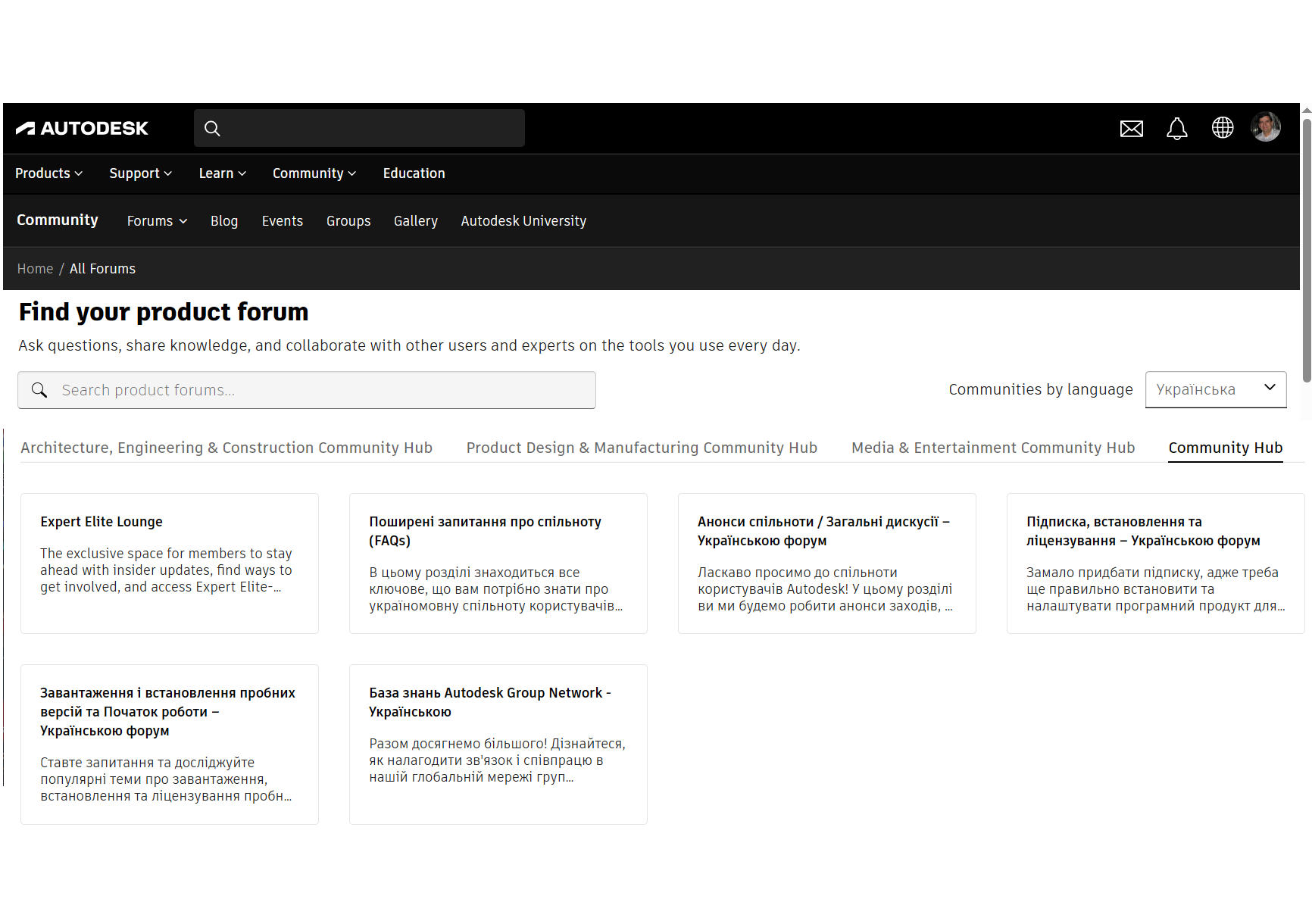Open the user profile avatar

pyautogui.click(x=1265, y=127)
